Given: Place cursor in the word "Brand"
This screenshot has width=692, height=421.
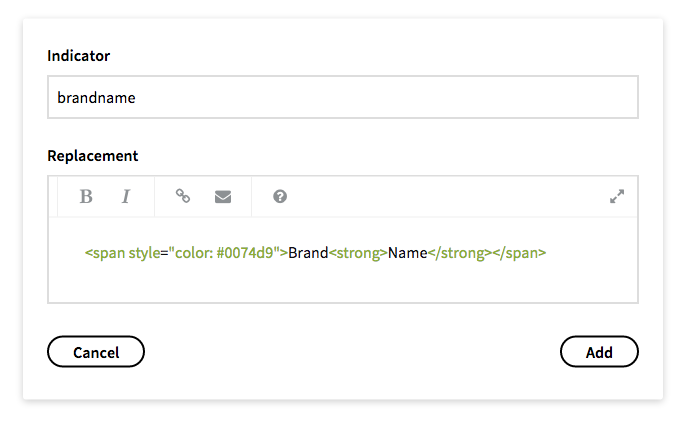Looking at the screenshot, I should click(x=308, y=253).
